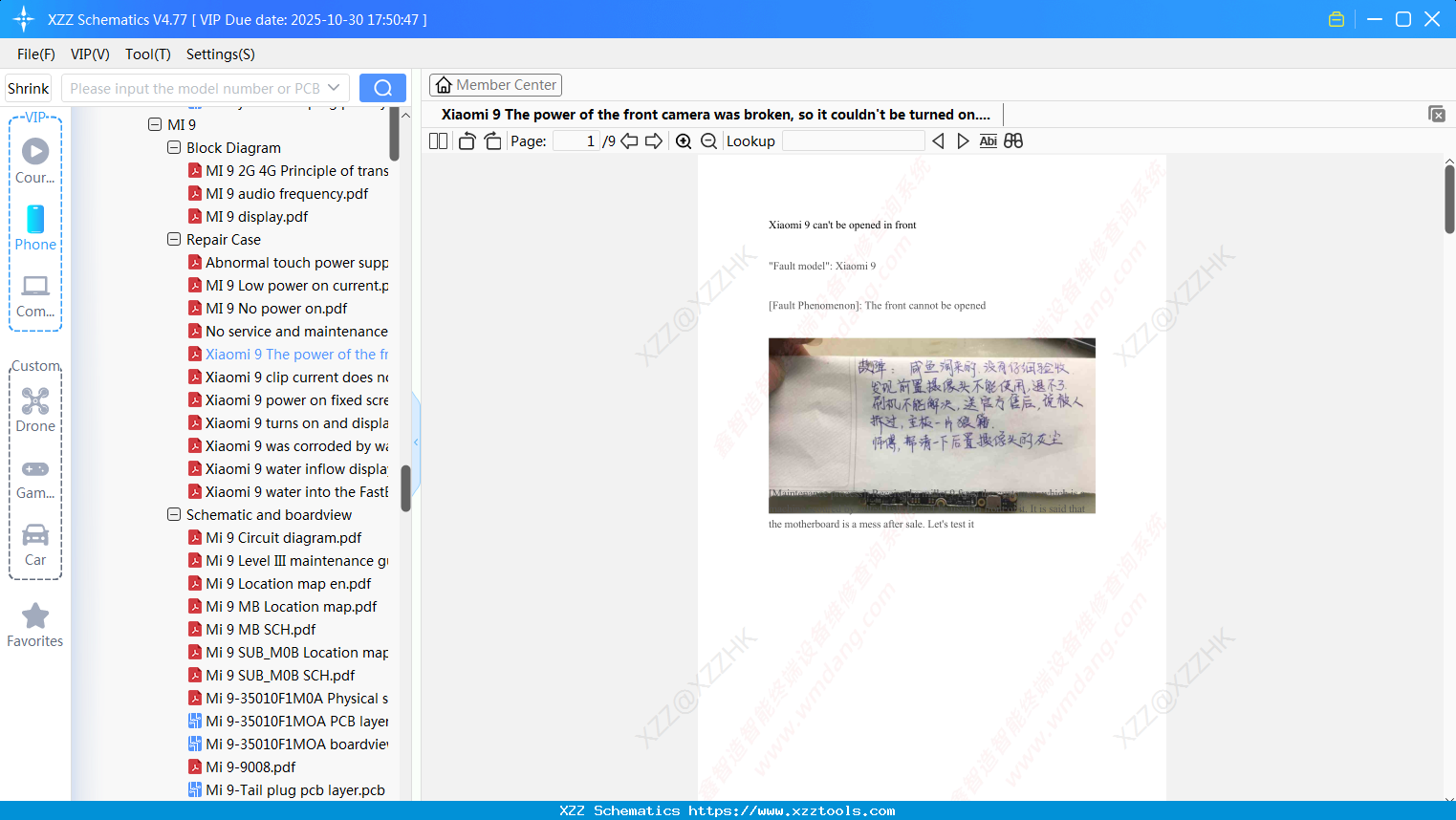This screenshot has height=820, width=1456.
Task: Select the Phone category icon
Action: pyautogui.click(x=35, y=227)
